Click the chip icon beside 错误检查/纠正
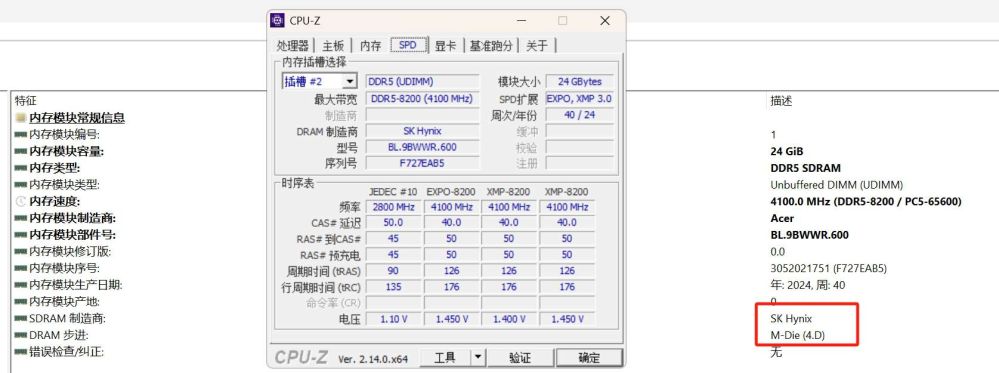Image resolution: width=999 pixels, height=373 pixels. pyautogui.click(x=21, y=352)
